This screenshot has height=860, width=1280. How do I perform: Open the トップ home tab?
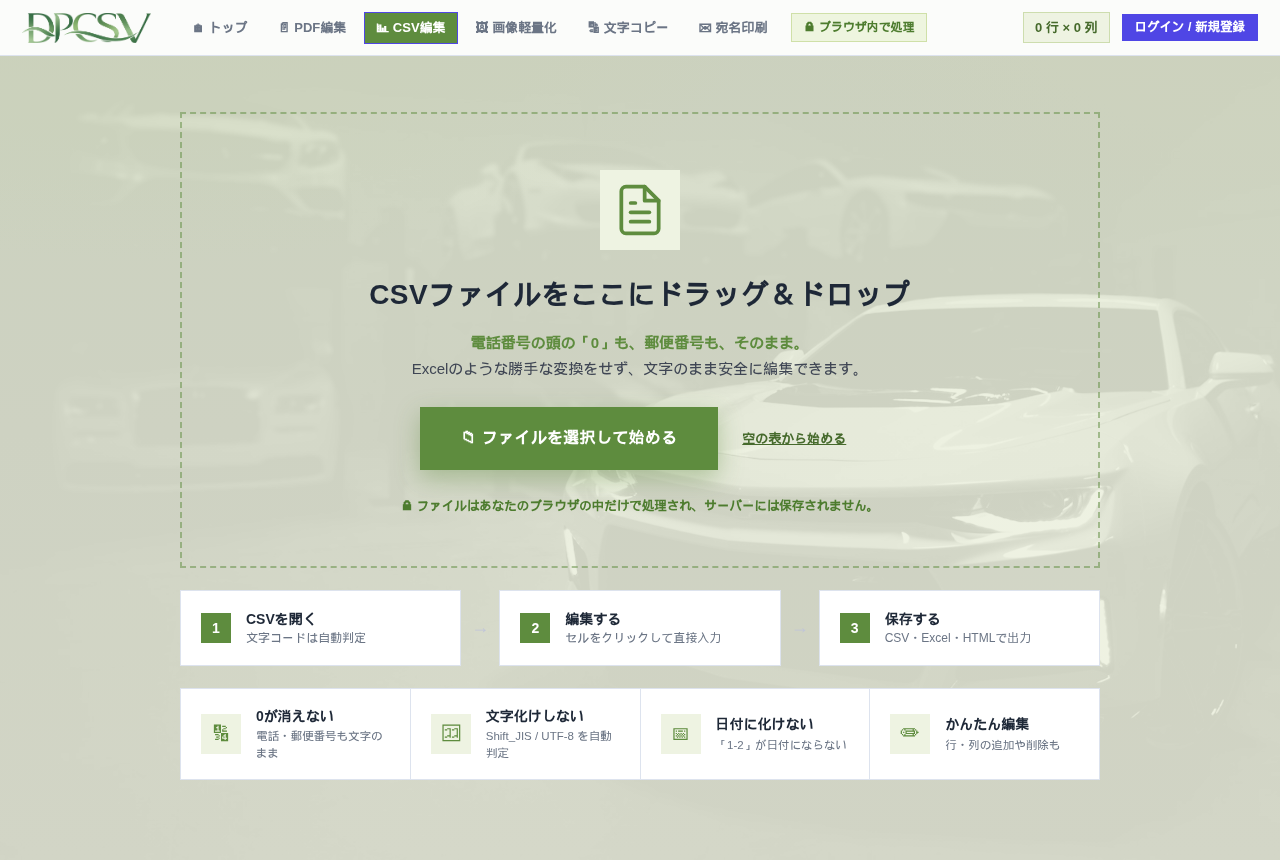[x=220, y=28]
